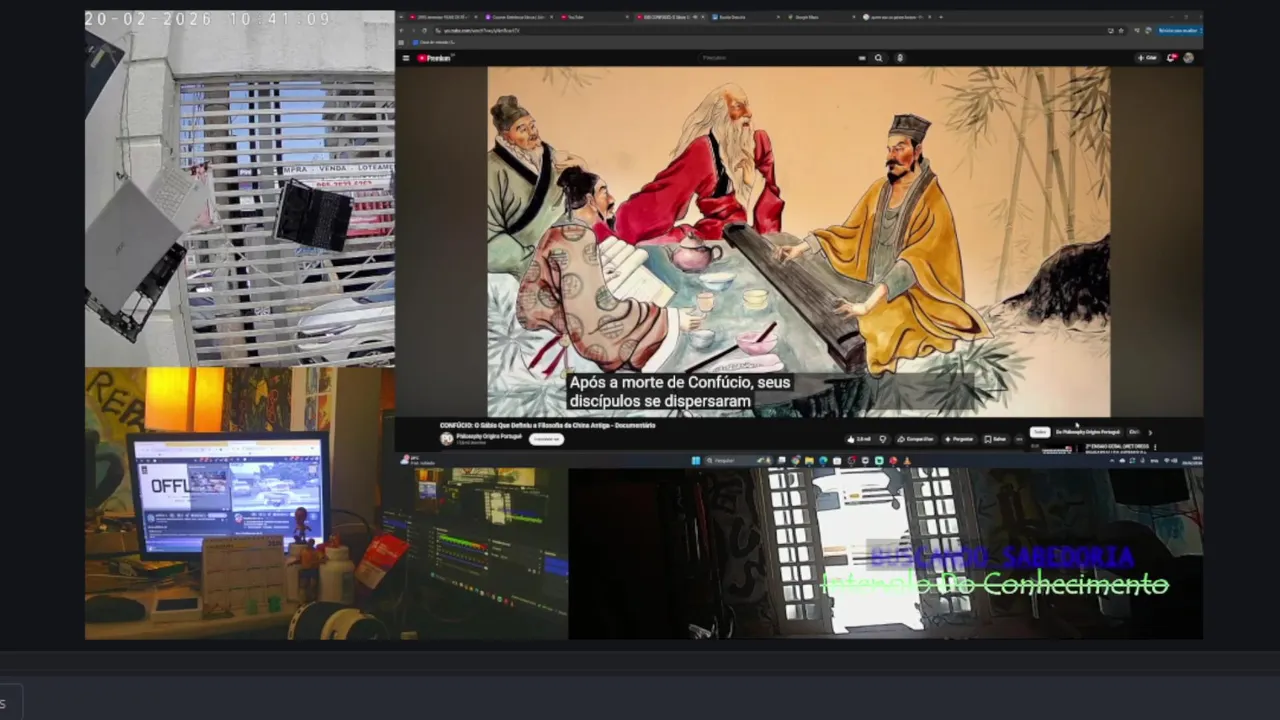This screenshot has width=1280, height=720.
Task: Go to YouTube Premium home logo
Action: pos(436,58)
